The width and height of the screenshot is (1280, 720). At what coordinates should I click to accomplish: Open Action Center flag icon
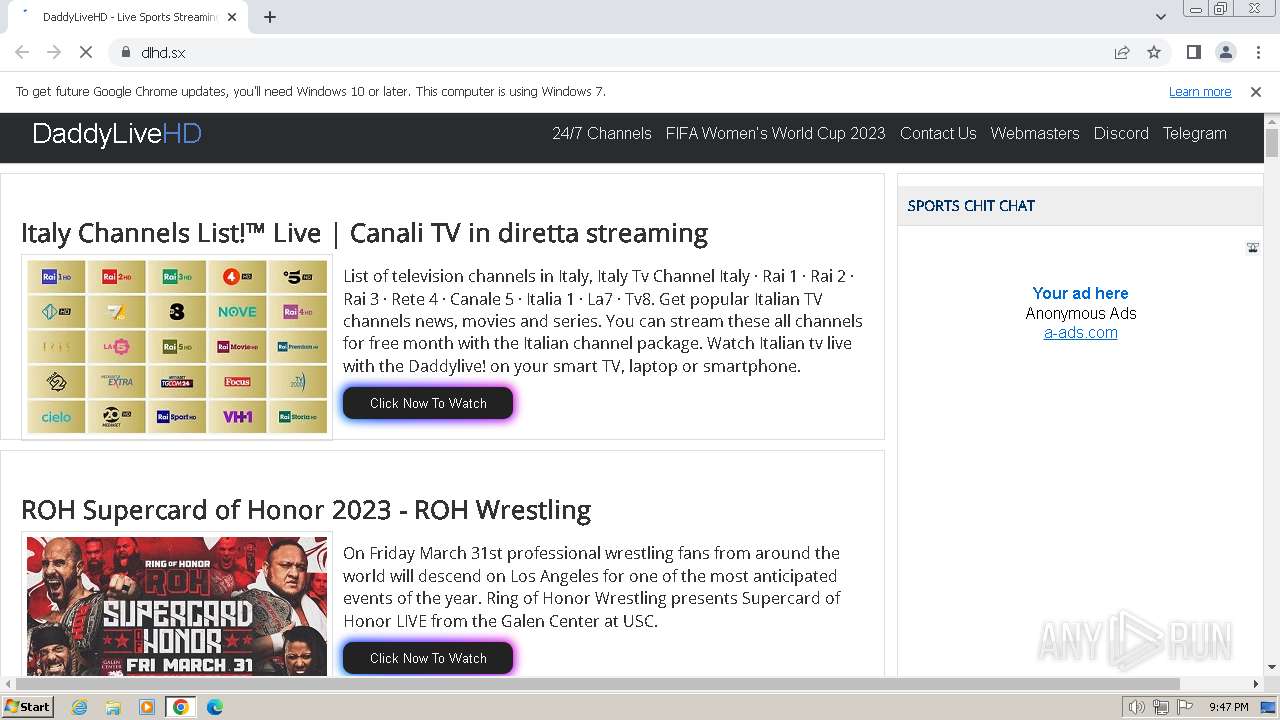1185,707
